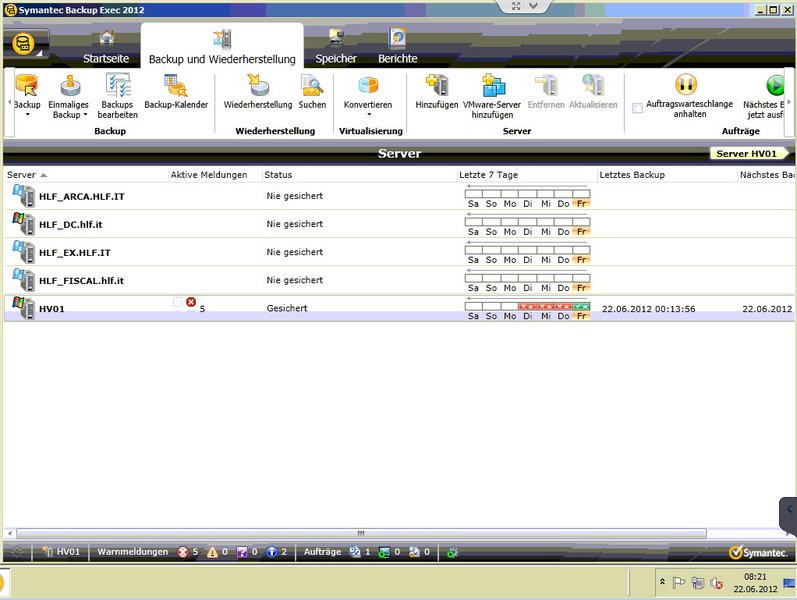
Task: Click the red error alerts count icon
Action: 182,552
